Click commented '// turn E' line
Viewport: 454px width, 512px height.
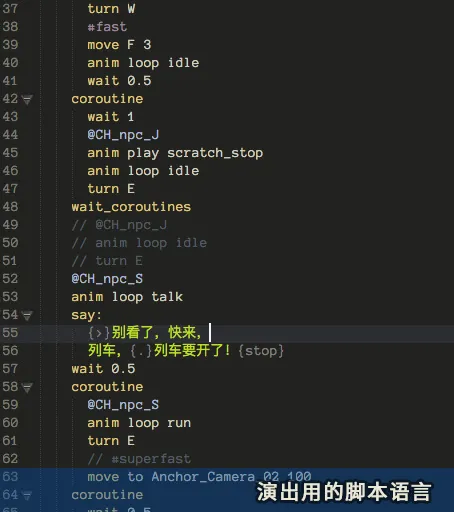tap(107, 261)
